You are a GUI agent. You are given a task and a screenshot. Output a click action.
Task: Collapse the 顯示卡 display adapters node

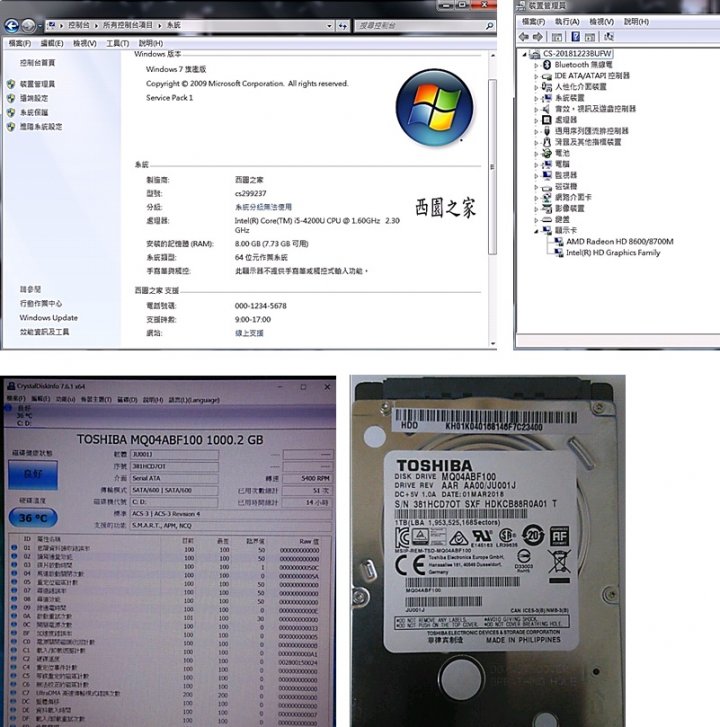point(536,231)
